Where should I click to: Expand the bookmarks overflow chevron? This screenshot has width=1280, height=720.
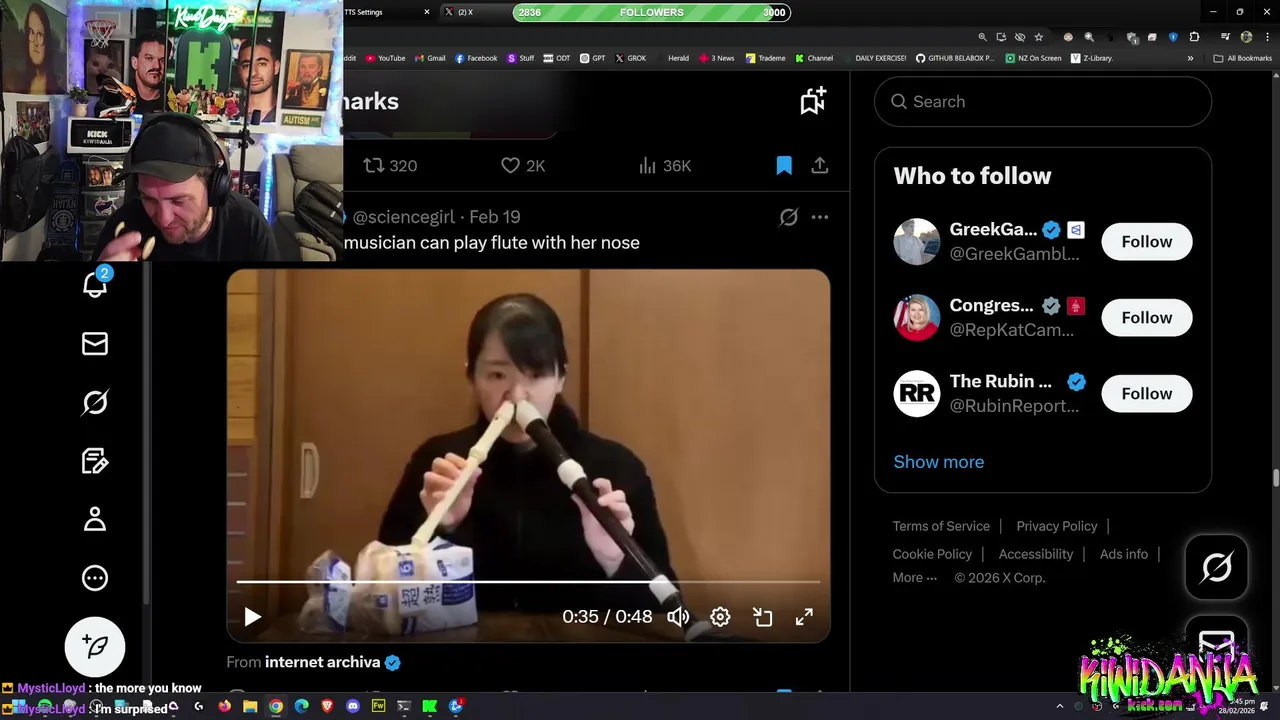[1190, 58]
